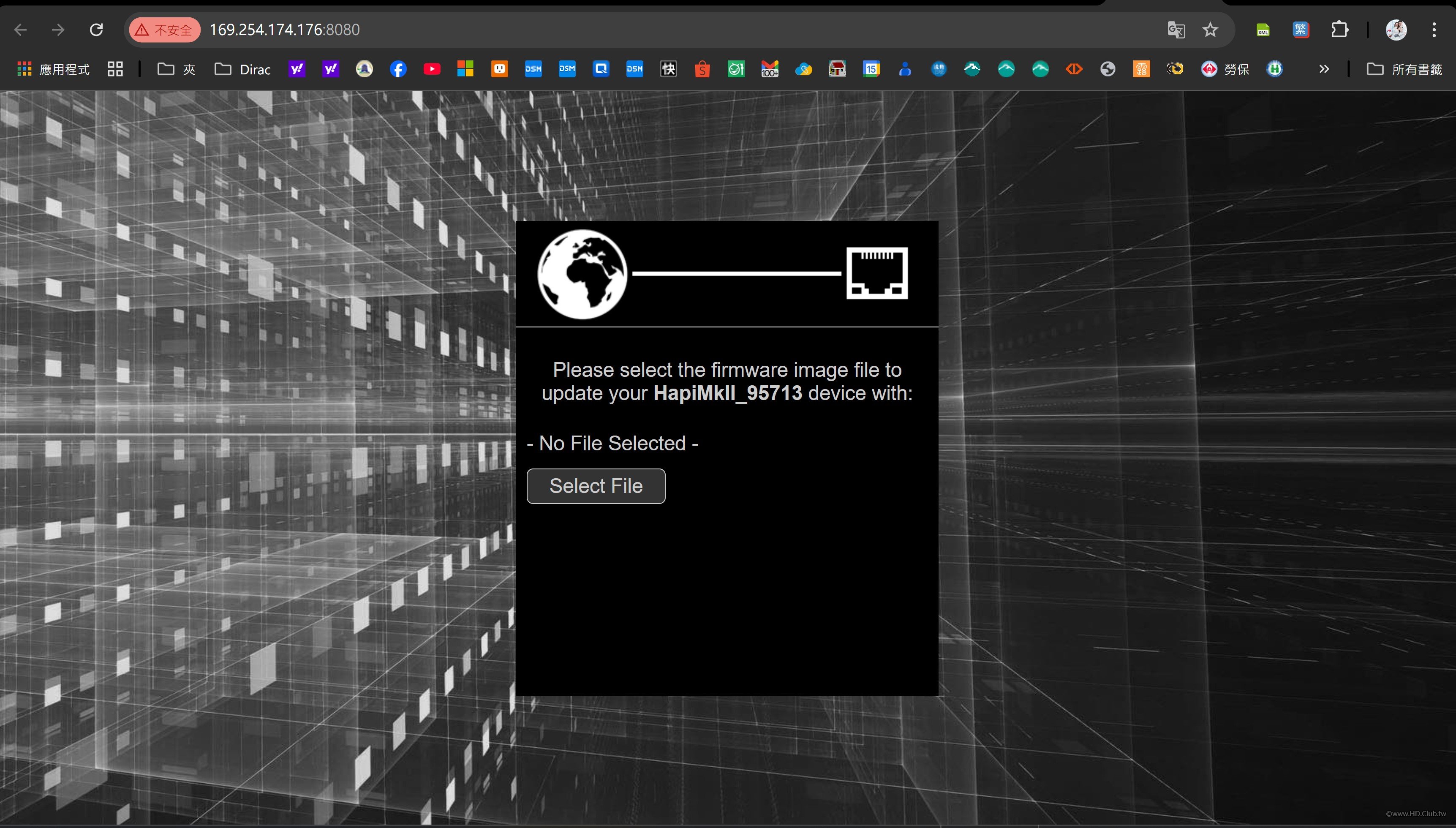Reload the firmware update page
Screen dimensions: 1456x828
tap(96, 30)
